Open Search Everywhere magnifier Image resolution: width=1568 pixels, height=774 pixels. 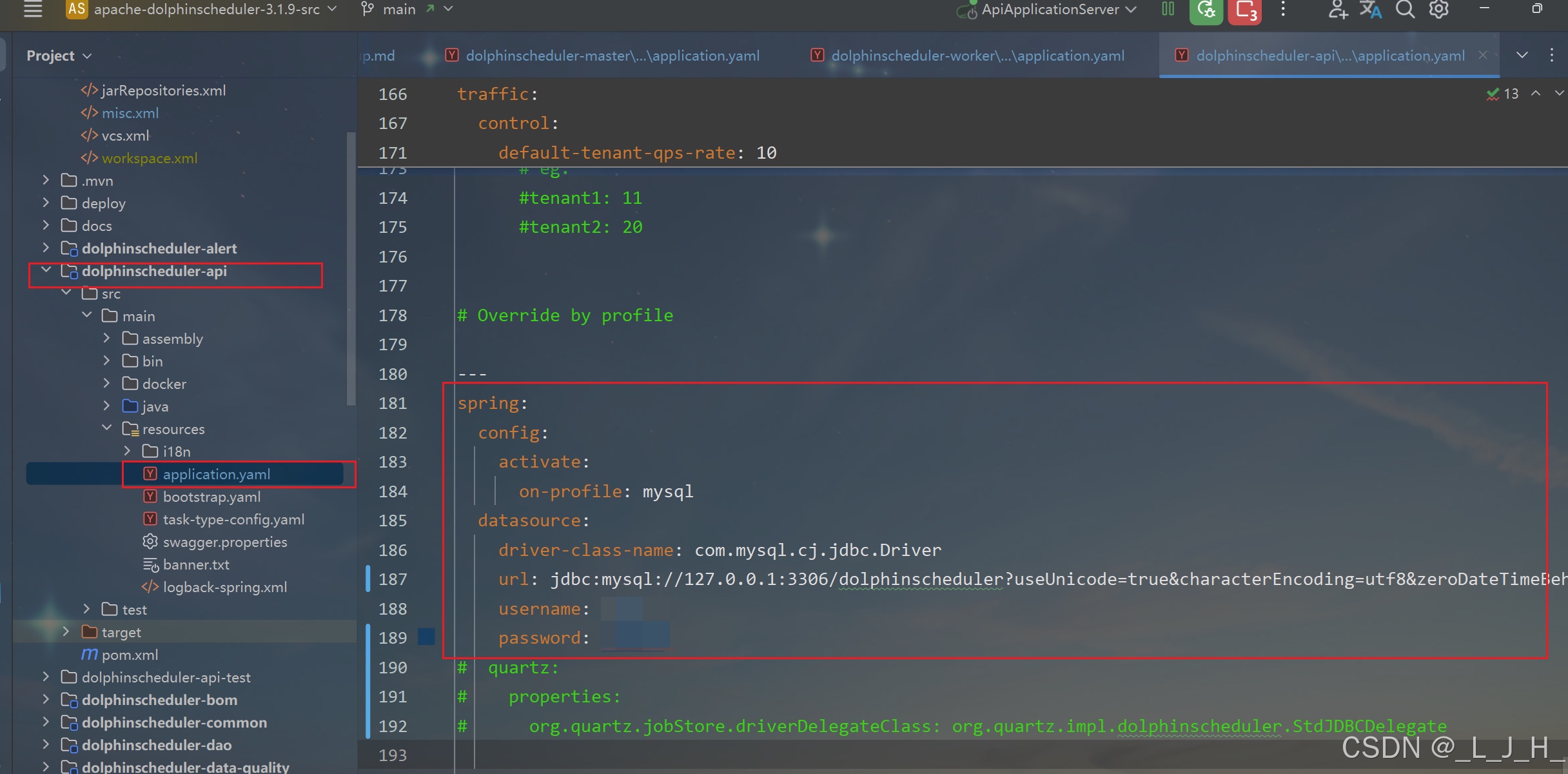point(1405,10)
